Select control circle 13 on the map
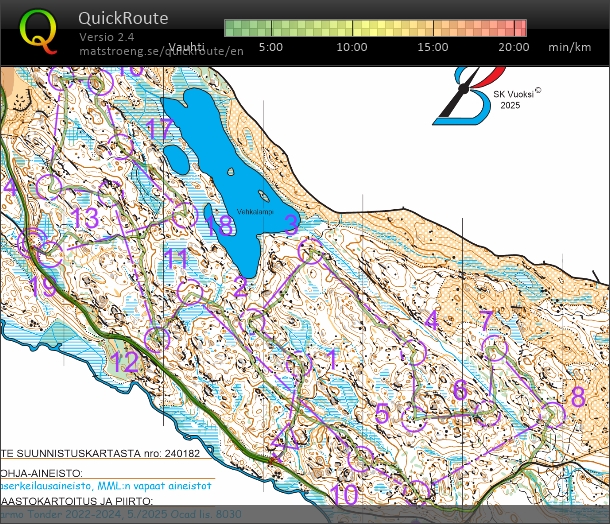The width and height of the screenshot is (610, 524). (x=50, y=187)
